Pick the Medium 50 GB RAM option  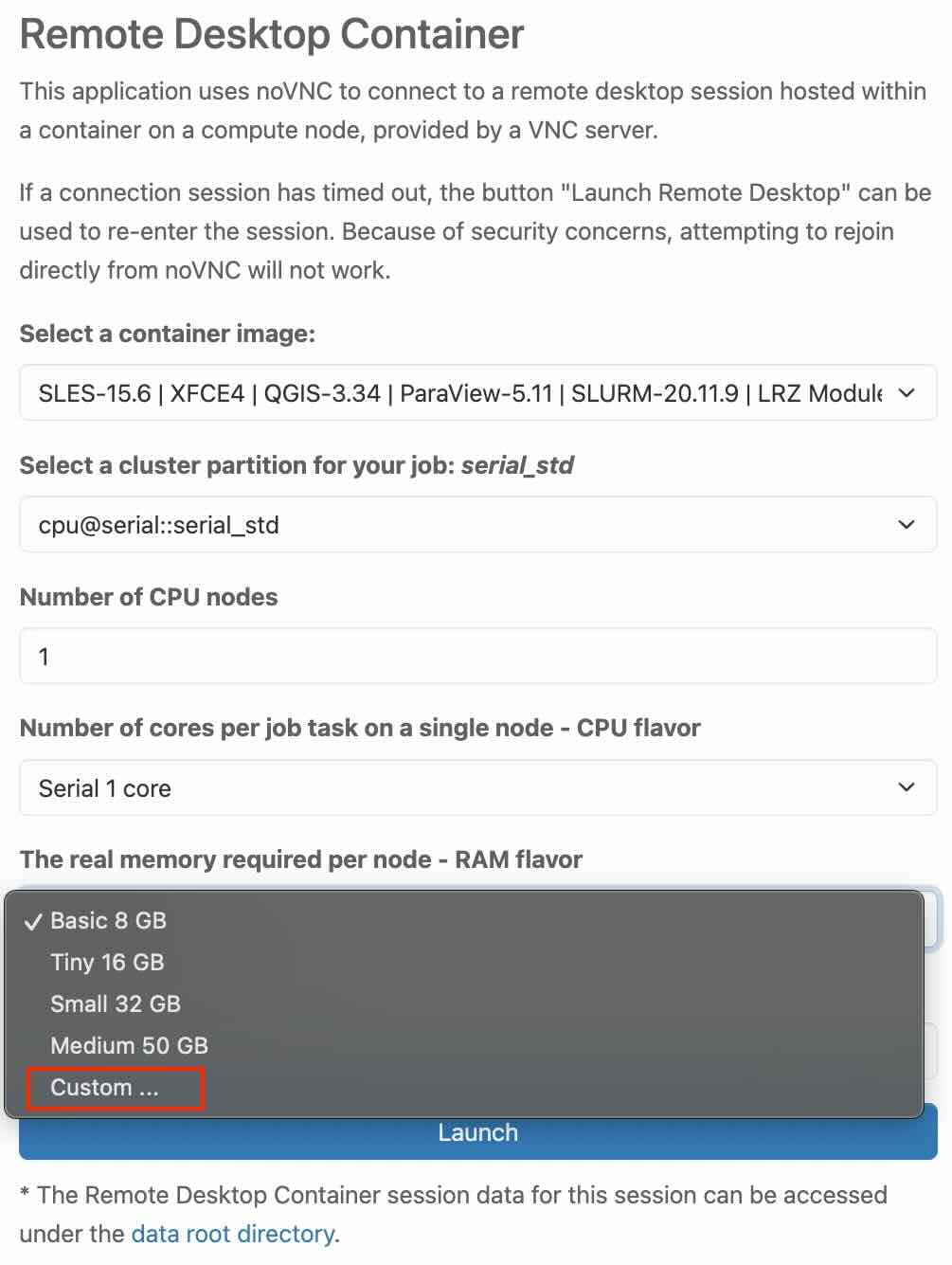click(129, 1045)
